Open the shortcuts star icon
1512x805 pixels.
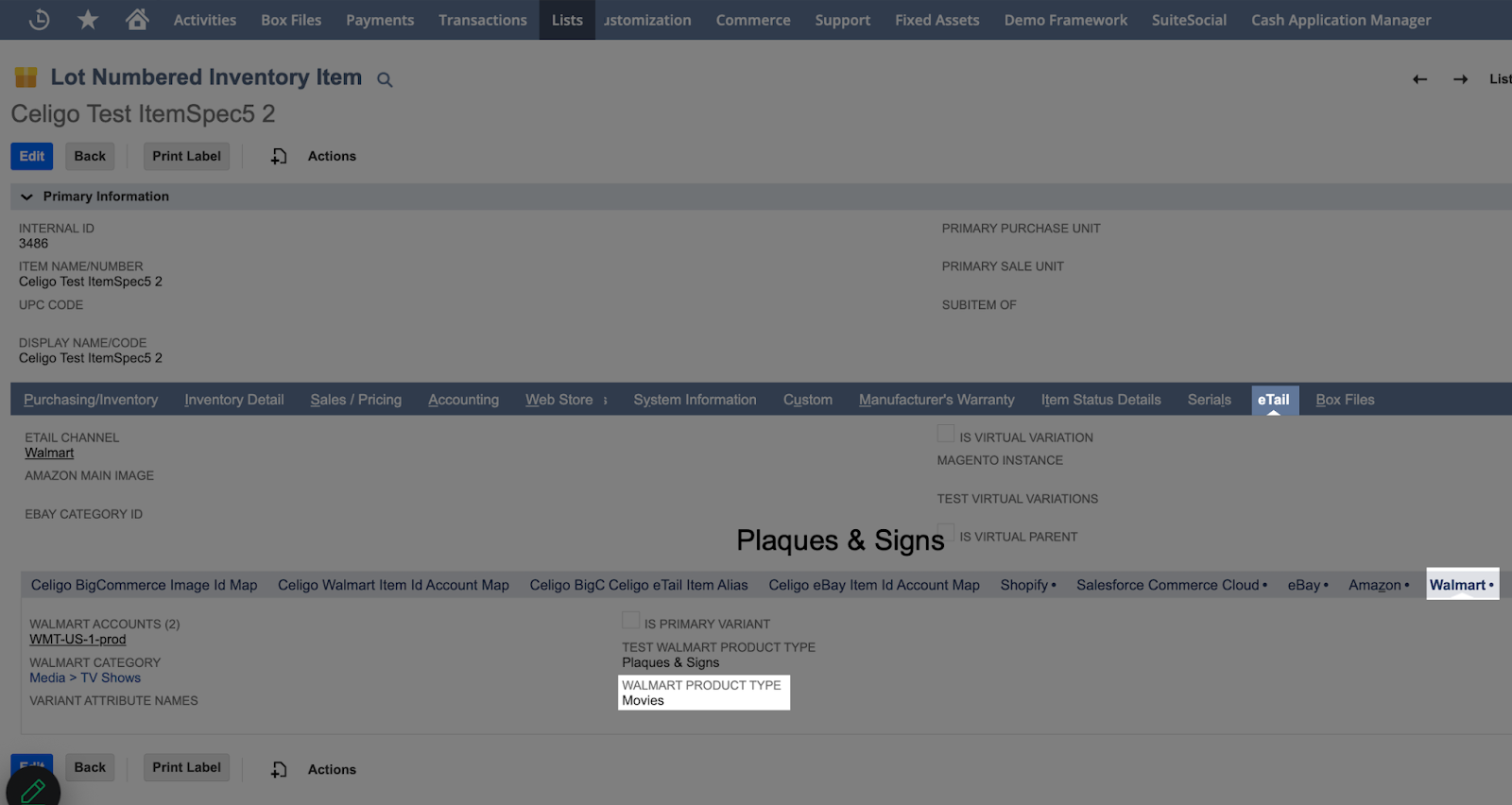coord(88,19)
